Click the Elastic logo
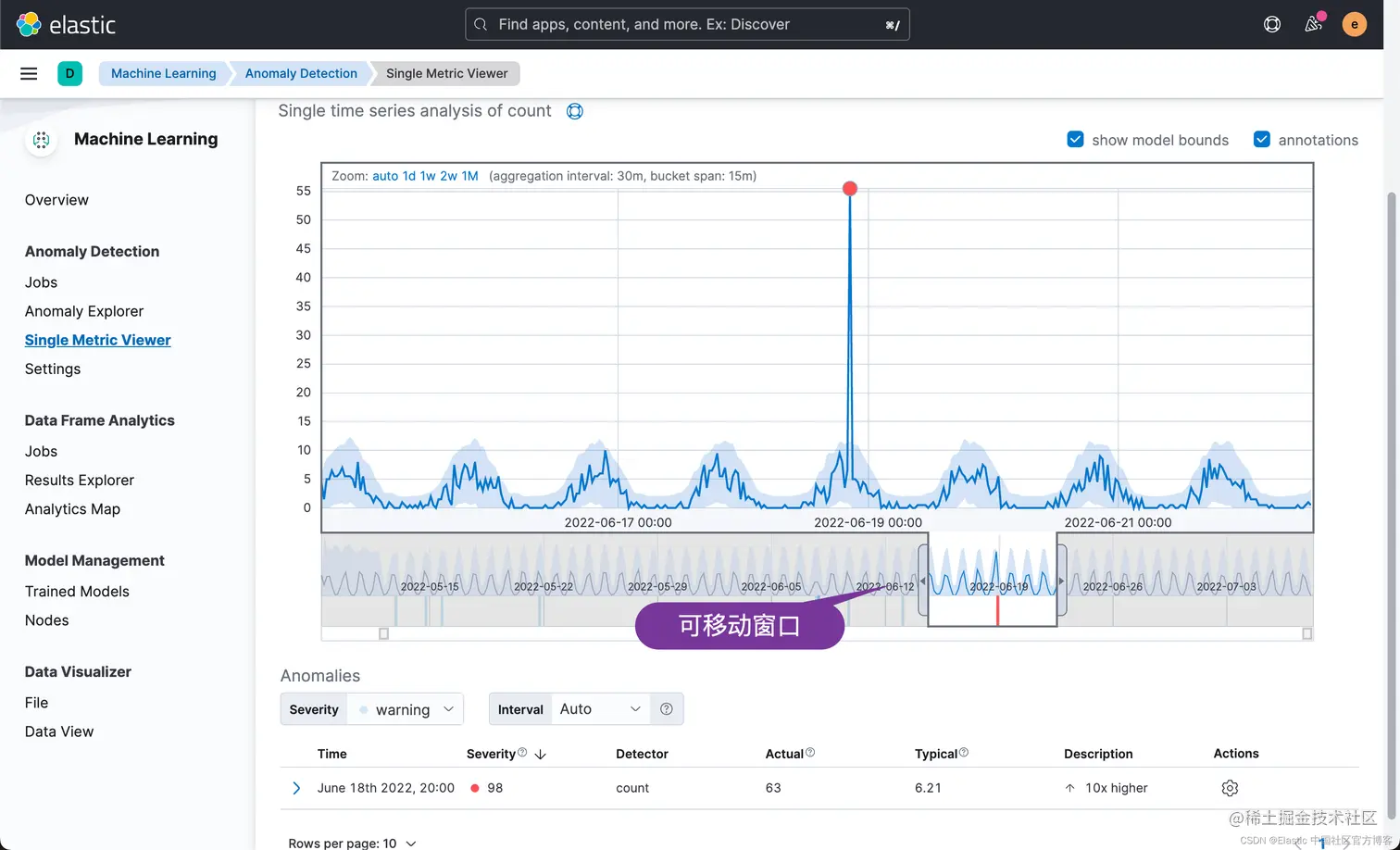 click(x=66, y=24)
